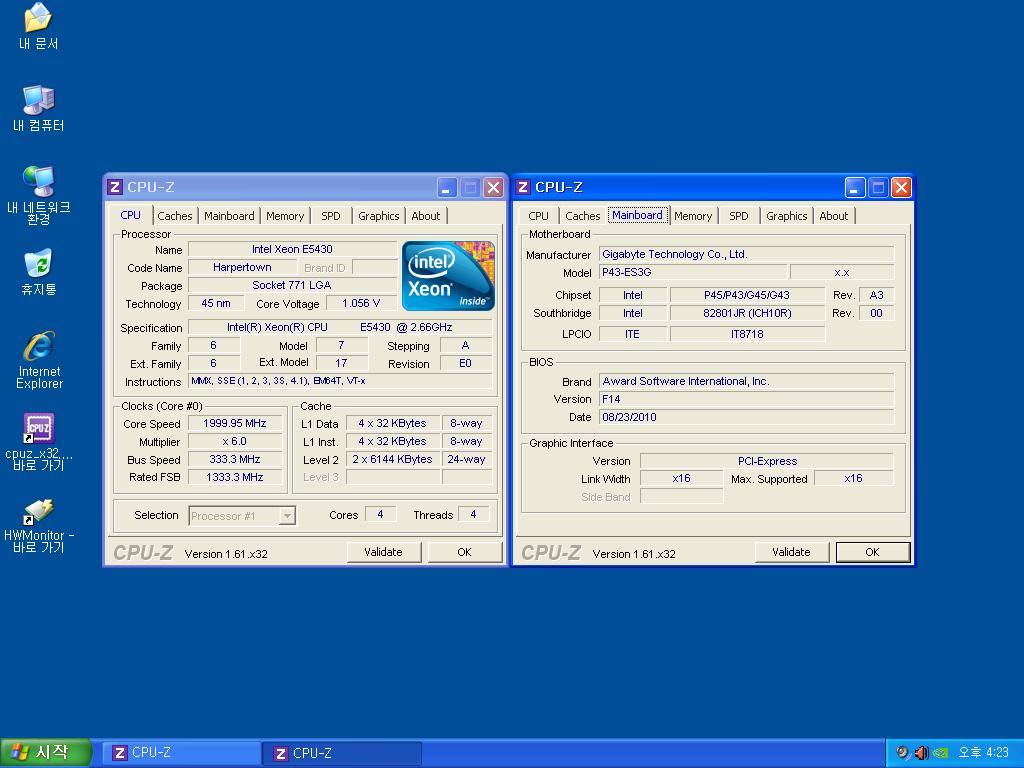This screenshot has width=1024, height=768.
Task: Click the x 6.0 multiplier value
Action: coord(235,441)
